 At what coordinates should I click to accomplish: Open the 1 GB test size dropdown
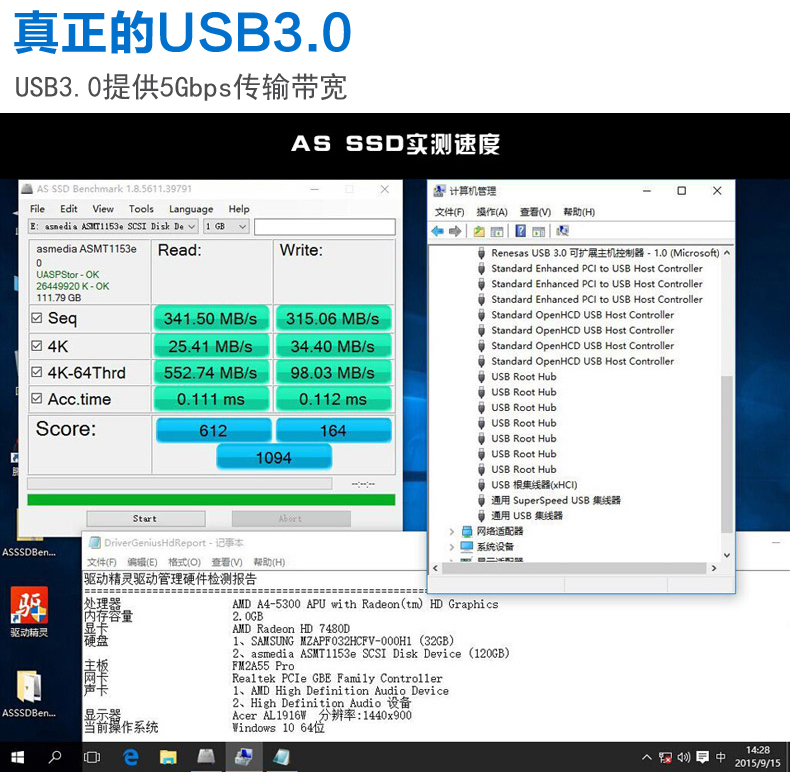[x=226, y=227]
